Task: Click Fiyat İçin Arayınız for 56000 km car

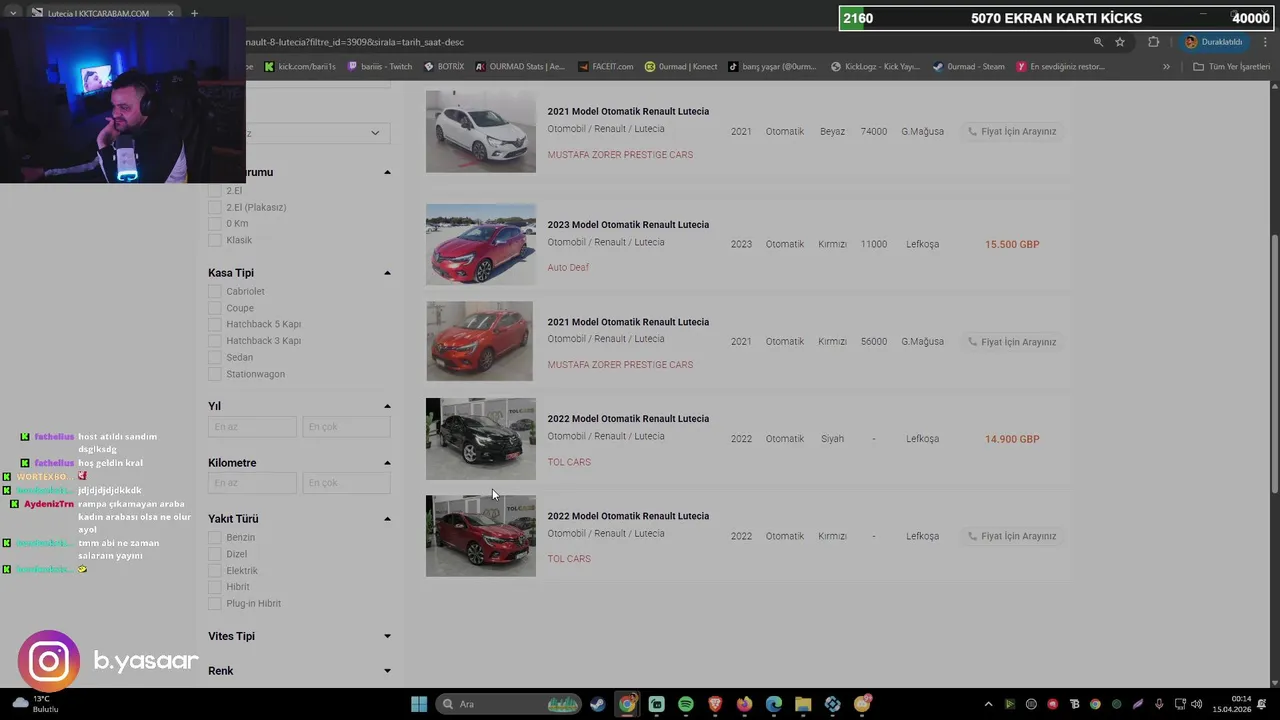Action: tap(1012, 342)
